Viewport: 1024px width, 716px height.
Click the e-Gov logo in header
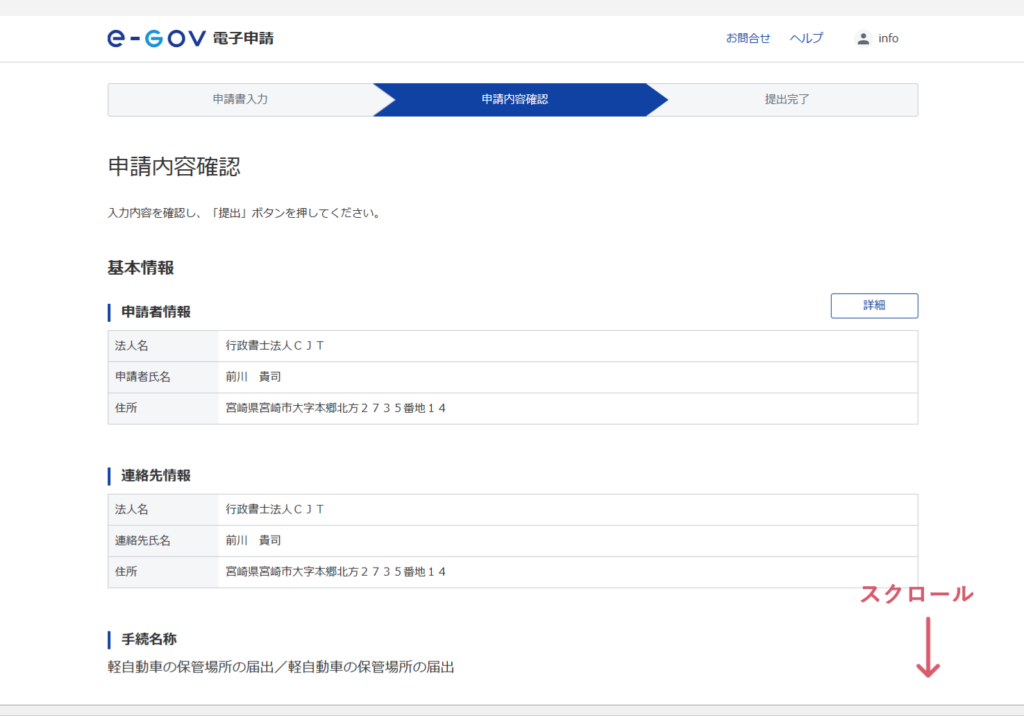(156, 39)
